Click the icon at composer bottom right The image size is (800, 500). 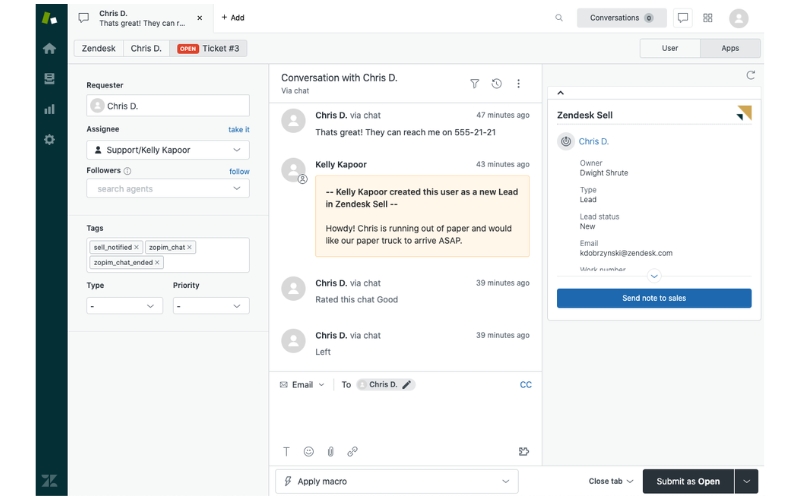coord(524,452)
